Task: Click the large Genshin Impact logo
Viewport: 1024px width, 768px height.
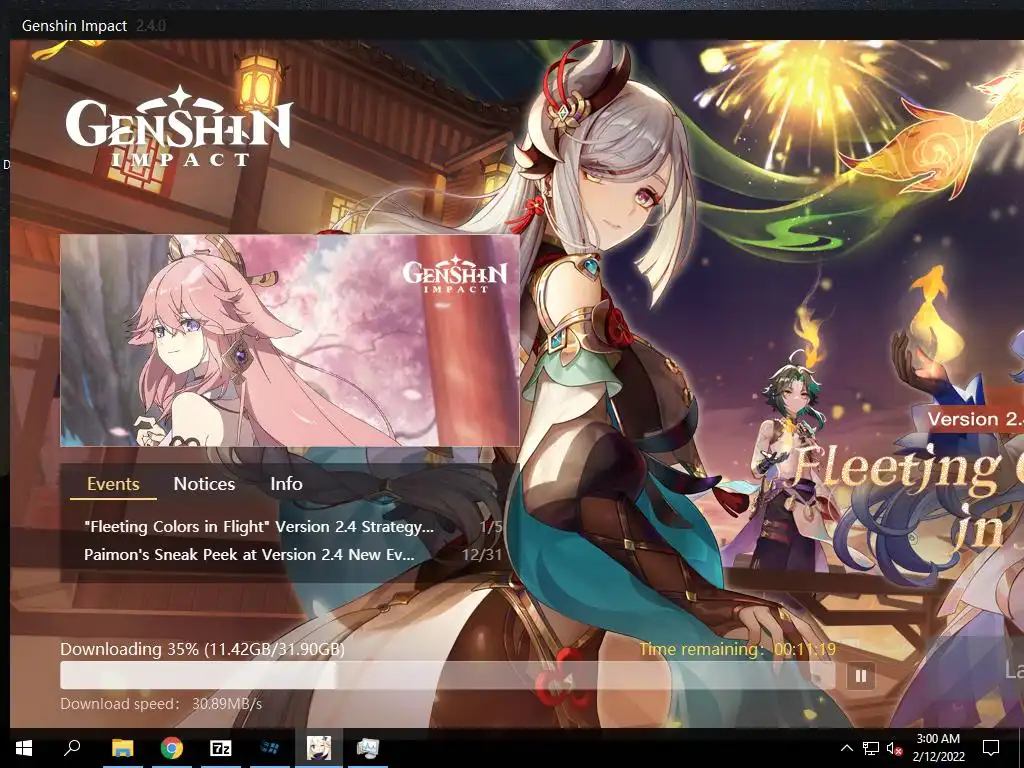Action: pyautogui.click(x=178, y=128)
